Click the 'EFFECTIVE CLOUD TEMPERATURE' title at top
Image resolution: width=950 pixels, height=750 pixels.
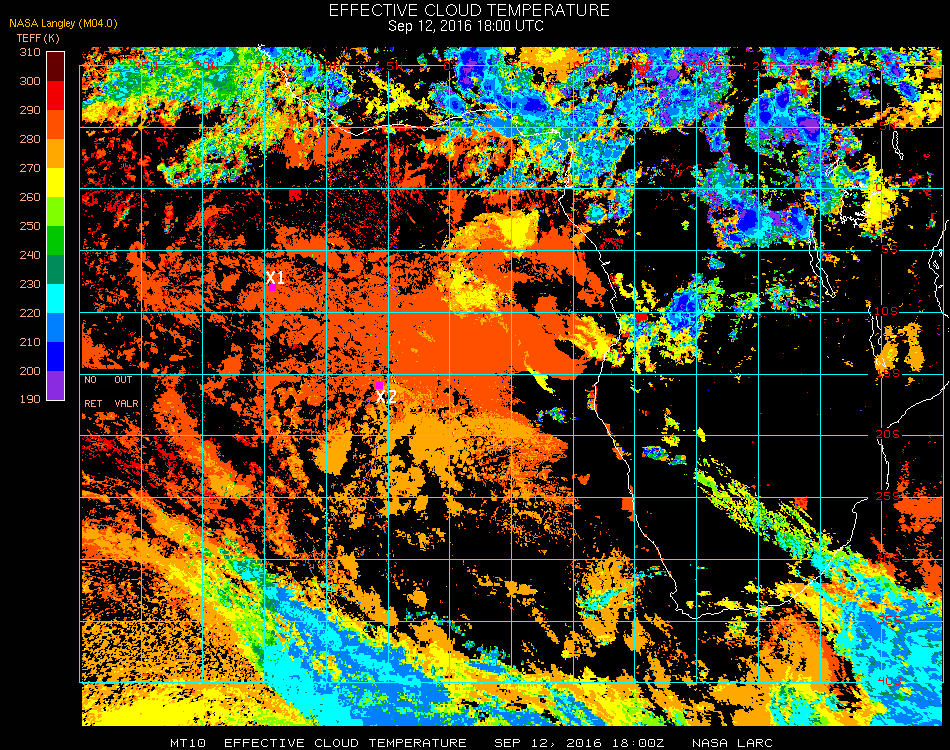click(x=469, y=10)
